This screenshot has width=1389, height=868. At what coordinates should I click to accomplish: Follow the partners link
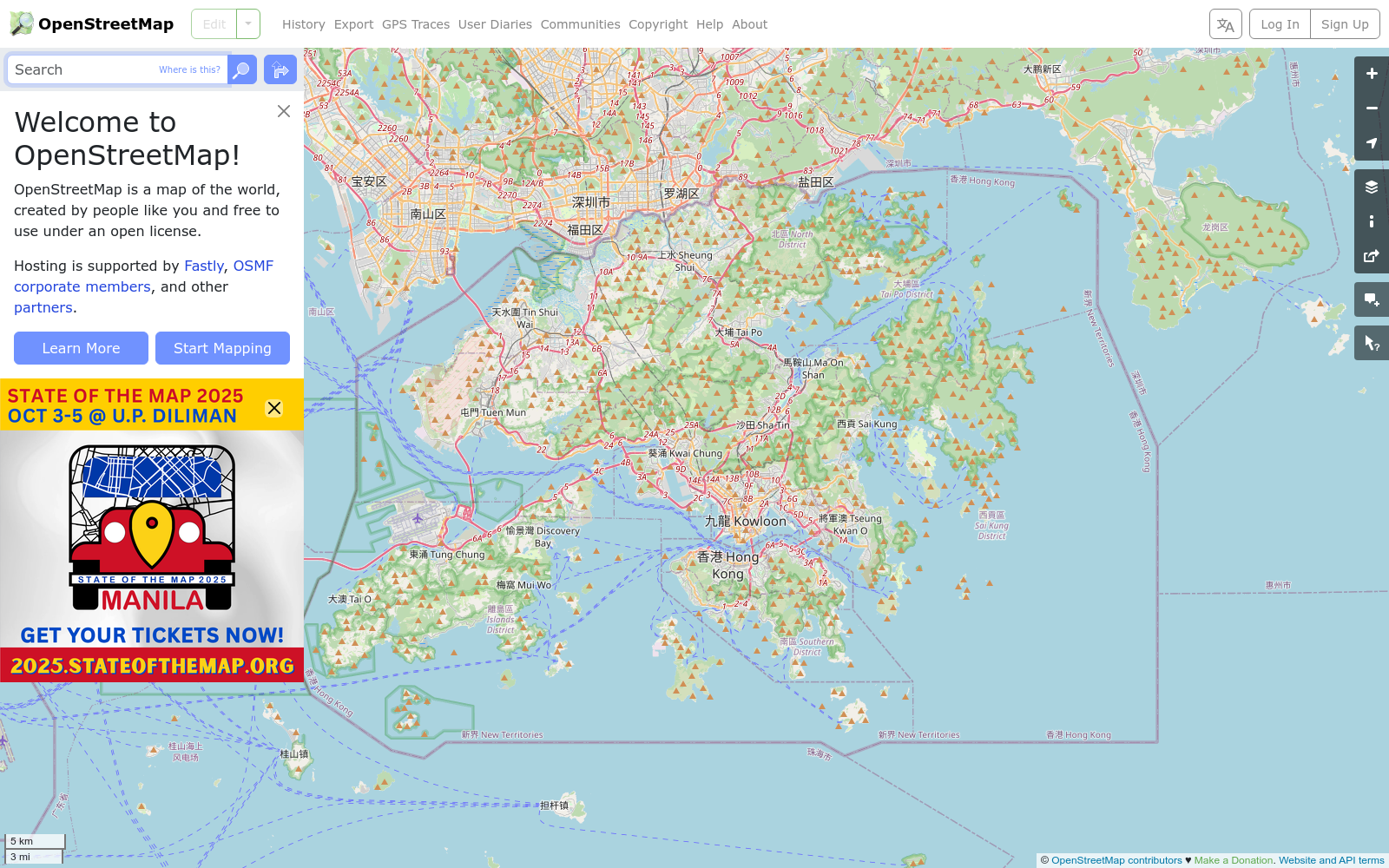tap(43, 307)
